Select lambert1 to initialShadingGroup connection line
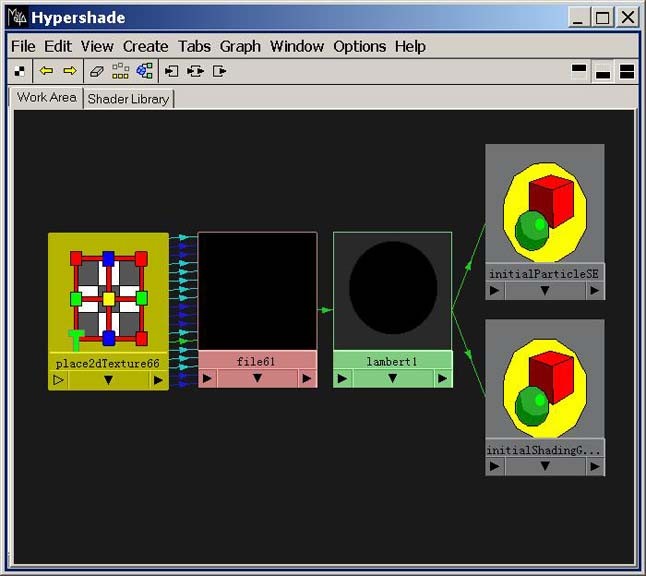This screenshot has height=576, width=646. 468,353
